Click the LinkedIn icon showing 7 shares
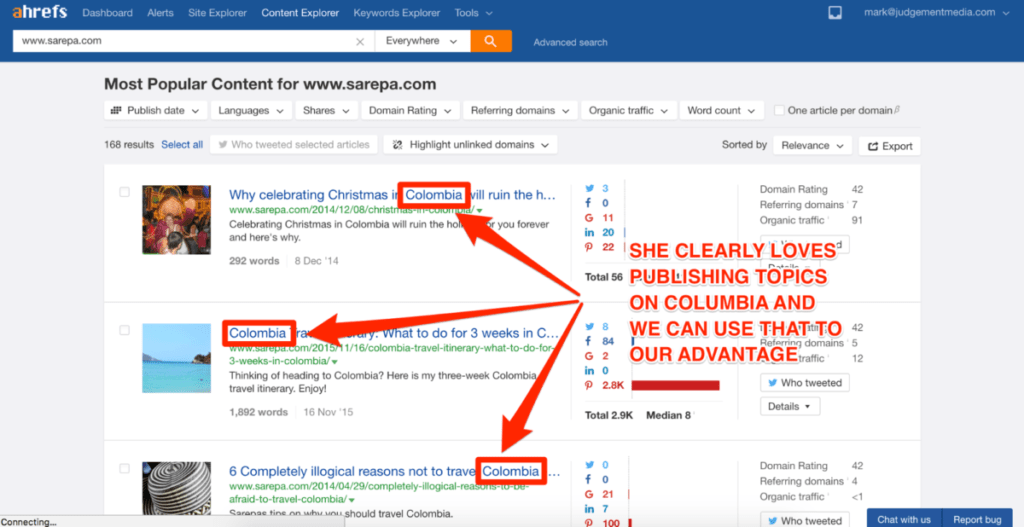The height and width of the screenshot is (527, 1024). (589, 509)
